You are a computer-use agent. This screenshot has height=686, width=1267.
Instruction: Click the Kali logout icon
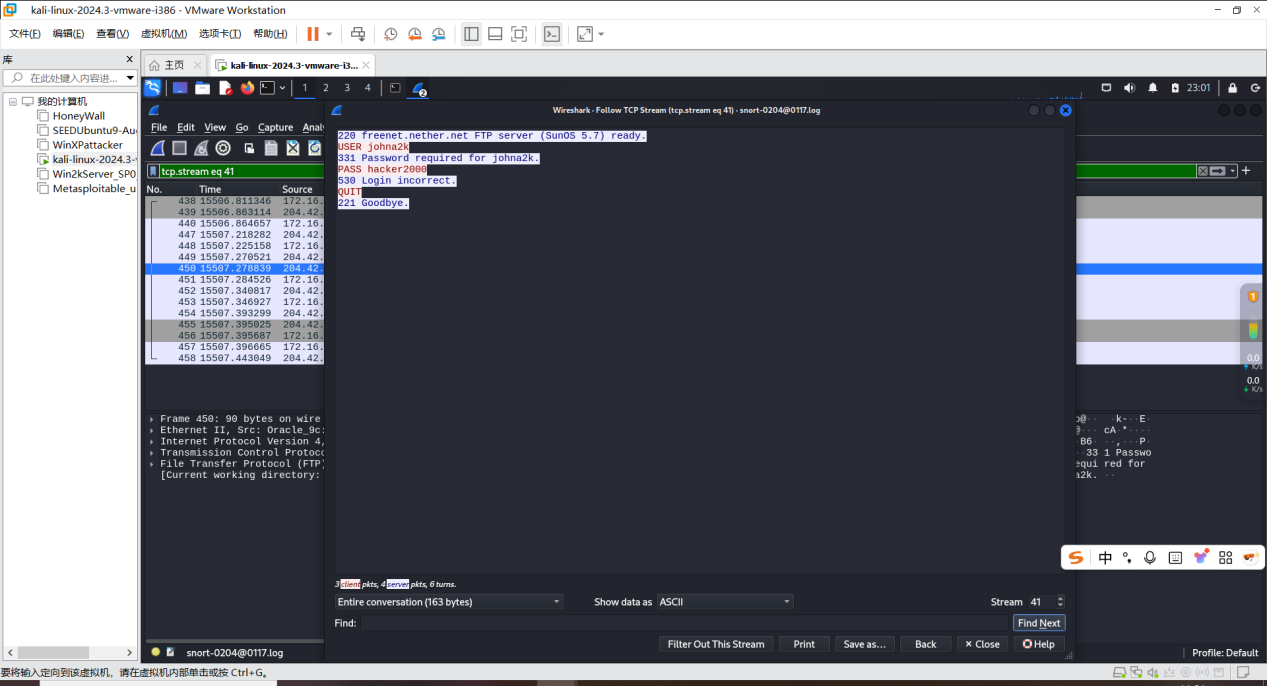pyautogui.click(x=1255, y=88)
